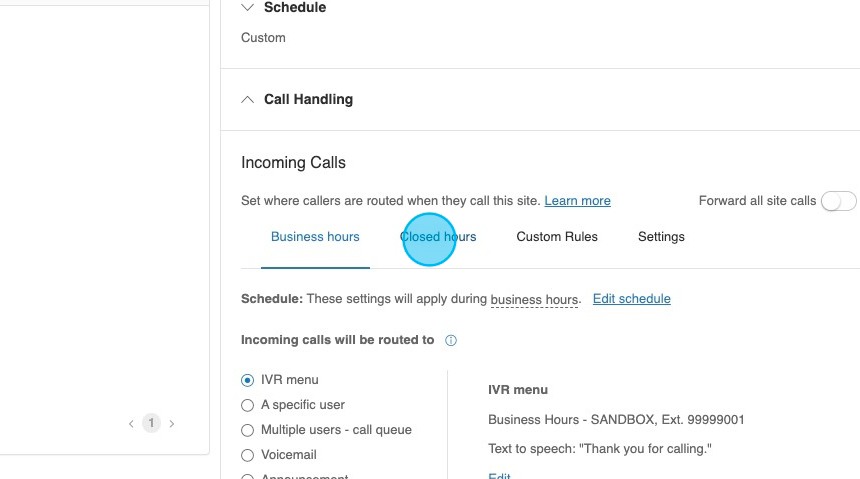Collapse the Call Handling section

click(x=248, y=100)
